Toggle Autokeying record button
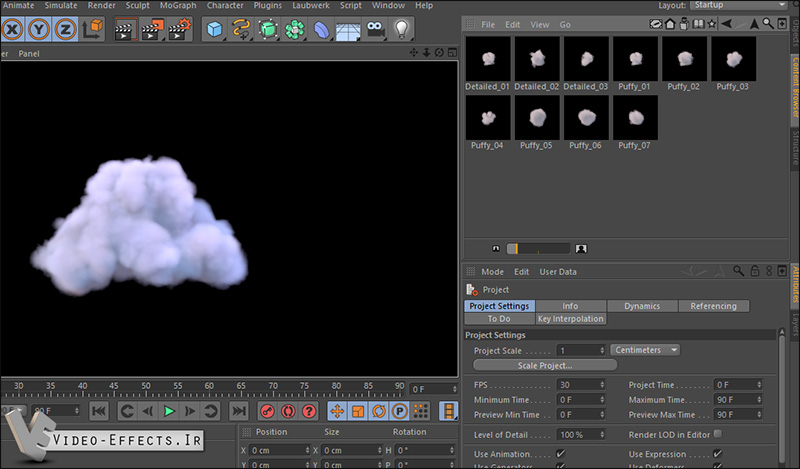Screen dimensions: 800x469 (x=288, y=411)
